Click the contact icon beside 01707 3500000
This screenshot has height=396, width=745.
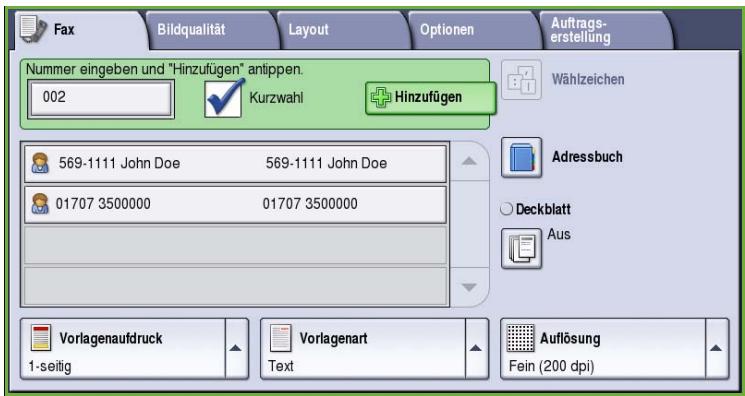[40, 203]
